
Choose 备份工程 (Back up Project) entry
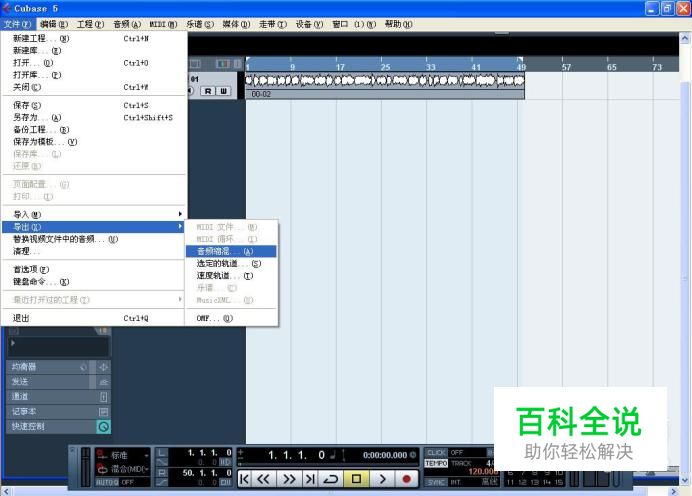(94, 130)
